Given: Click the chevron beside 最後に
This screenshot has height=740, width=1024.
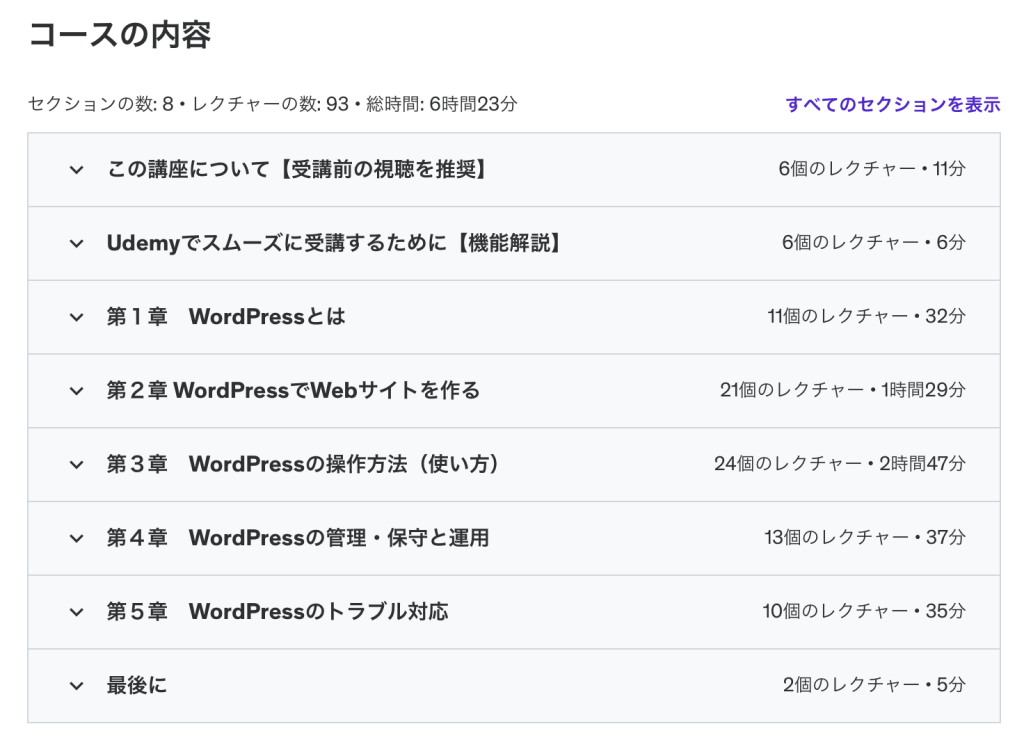Looking at the screenshot, I should (76, 686).
